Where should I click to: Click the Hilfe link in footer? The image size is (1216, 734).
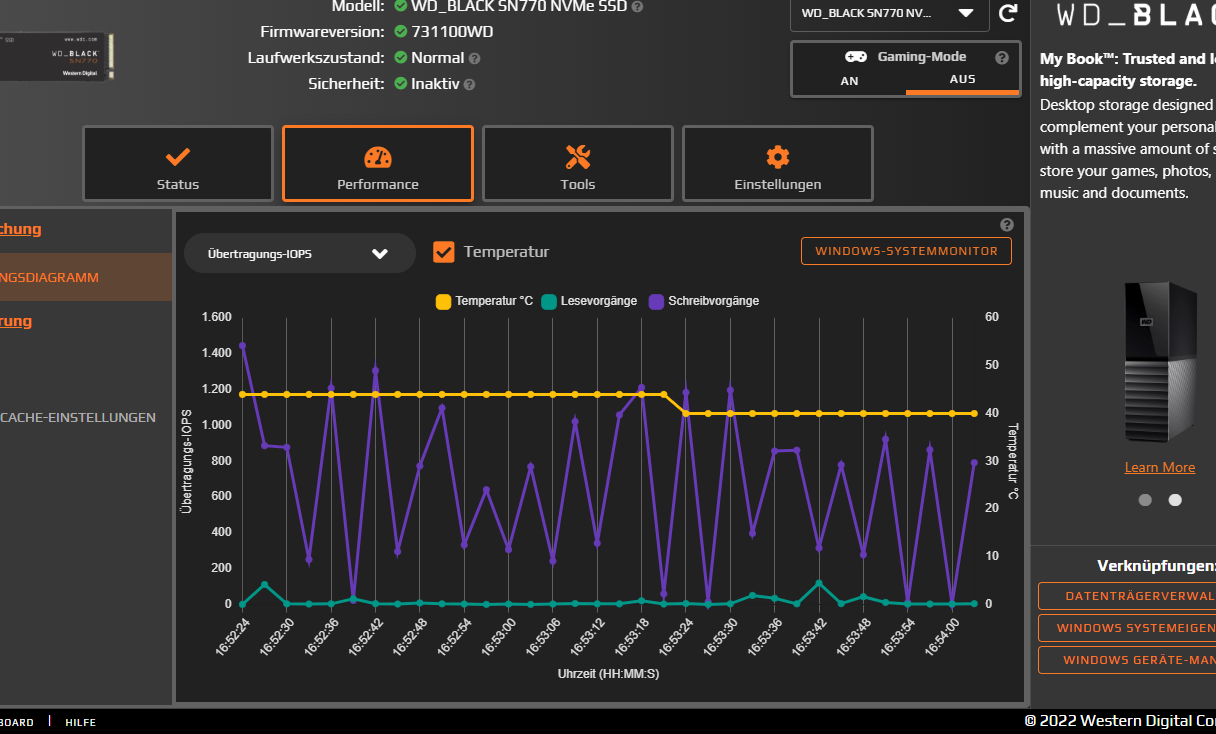pyautogui.click(x=81, y=721)
